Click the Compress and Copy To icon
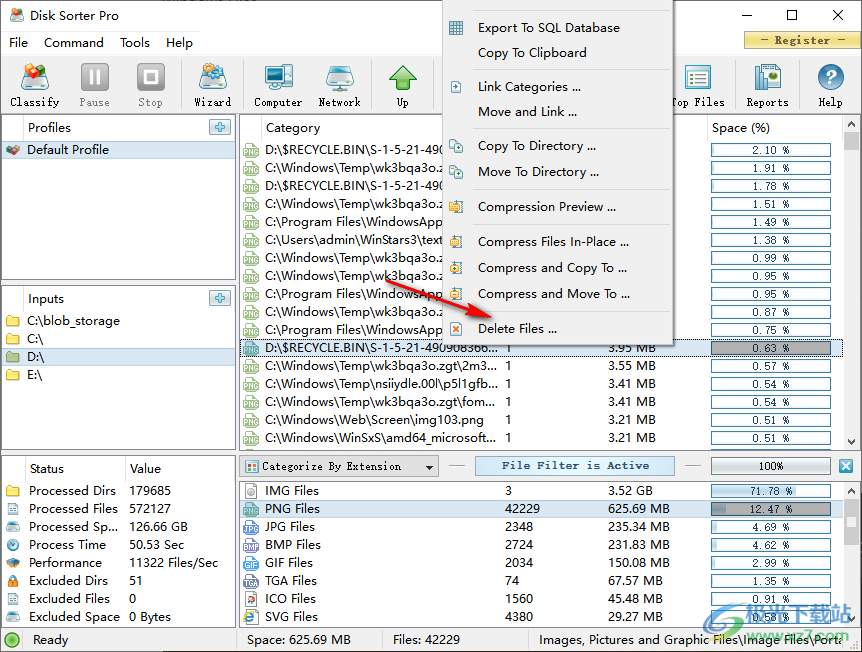Screen dimensions: 862x652 [456, 268]
